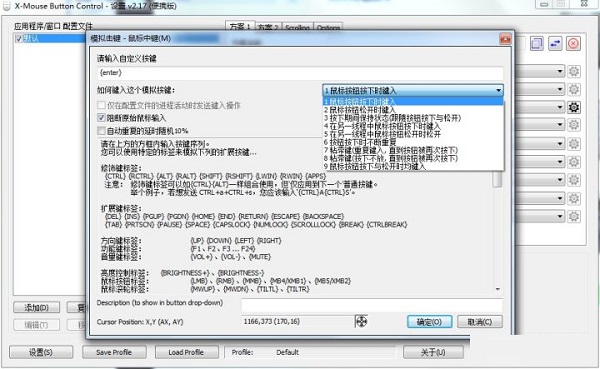Click the bottommost gear icon

point(574,216)
